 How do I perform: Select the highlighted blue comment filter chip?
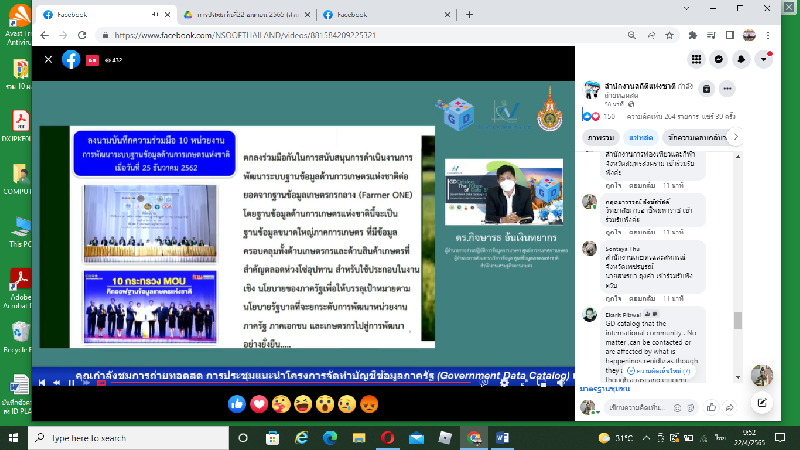(641, 137)
